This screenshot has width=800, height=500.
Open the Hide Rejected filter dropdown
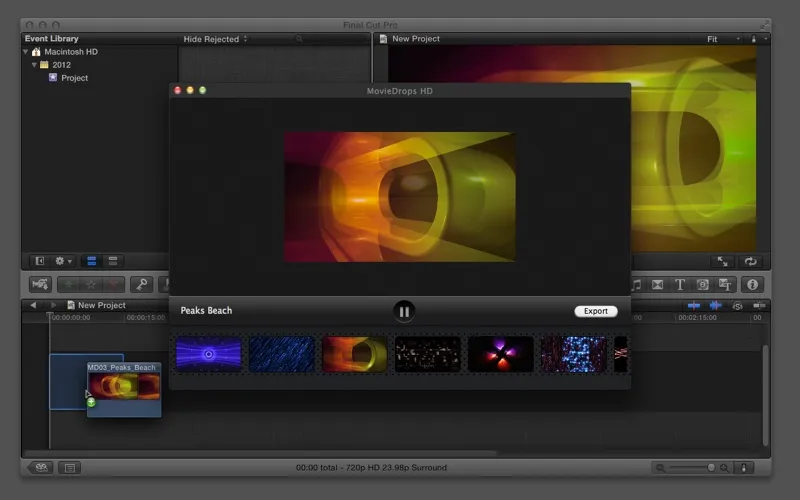pos(215,39)
